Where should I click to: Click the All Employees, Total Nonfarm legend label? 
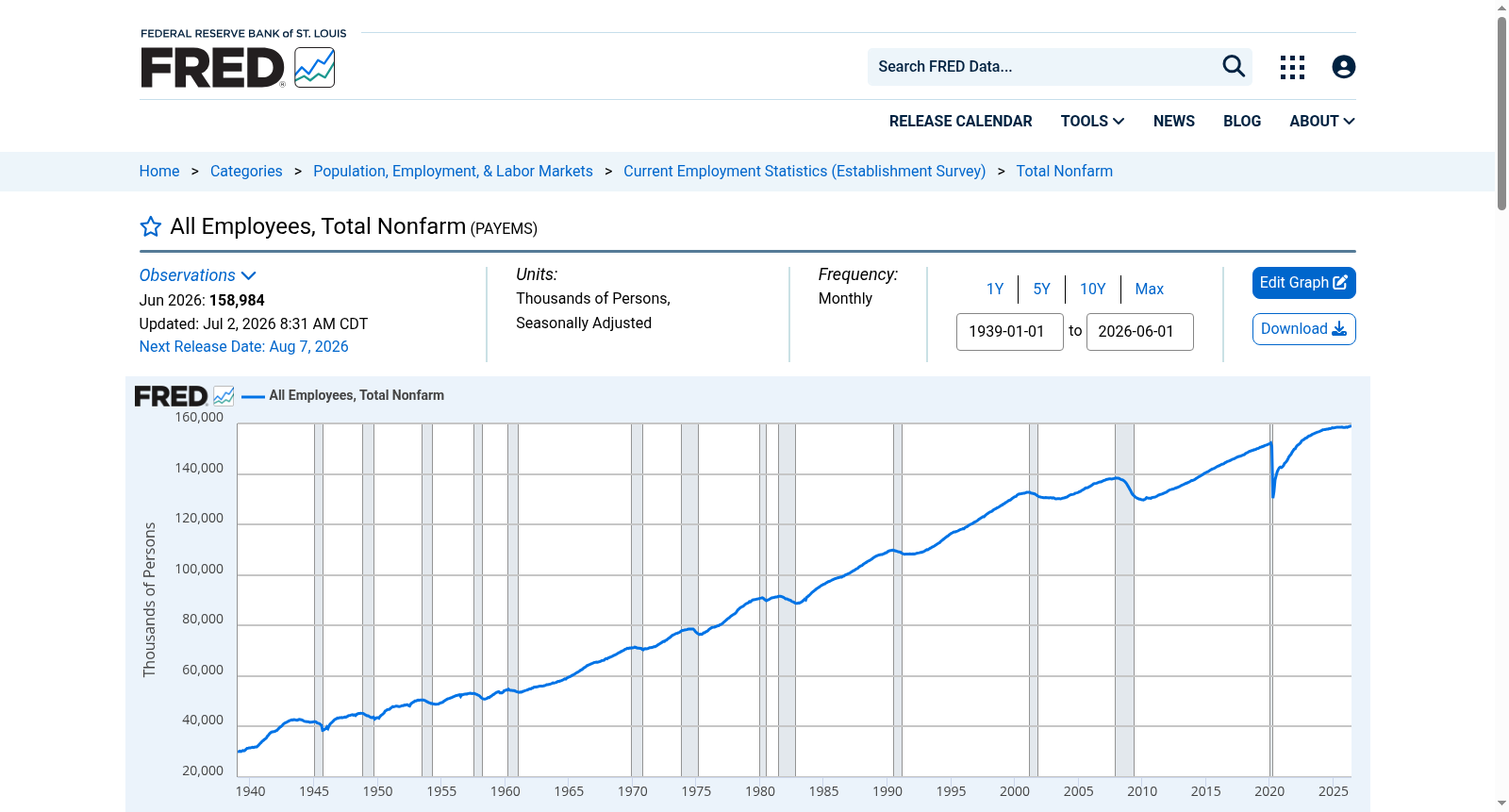coord(357,395)
